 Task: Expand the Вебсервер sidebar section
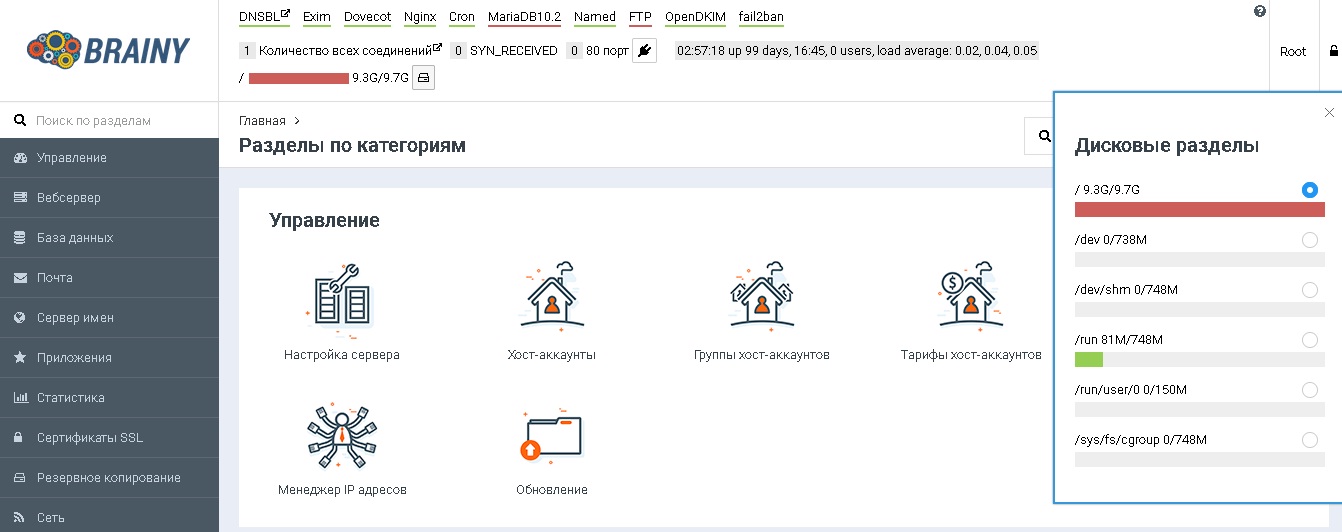tap(69, 198)
